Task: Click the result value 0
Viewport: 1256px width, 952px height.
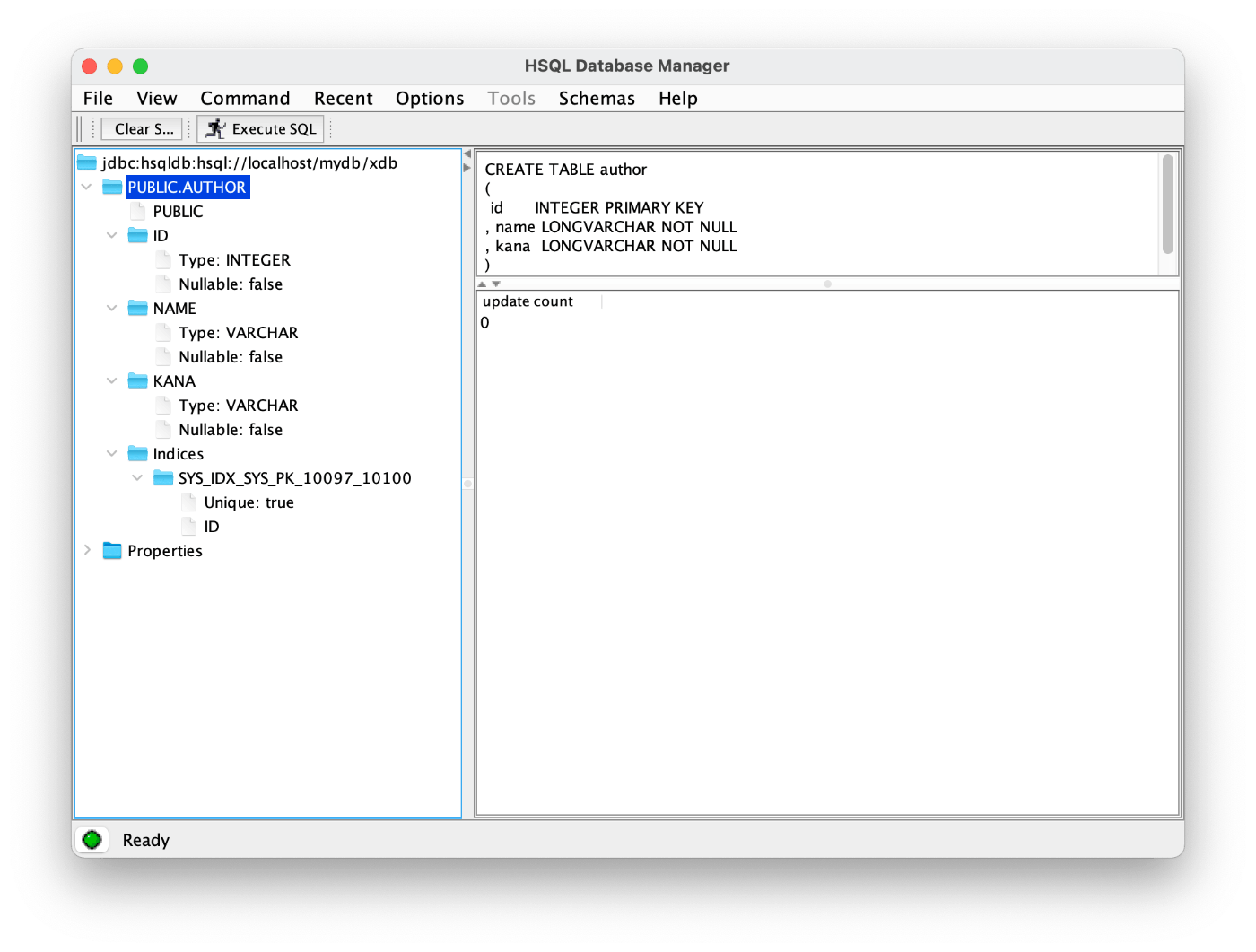Action: (484, 322)
